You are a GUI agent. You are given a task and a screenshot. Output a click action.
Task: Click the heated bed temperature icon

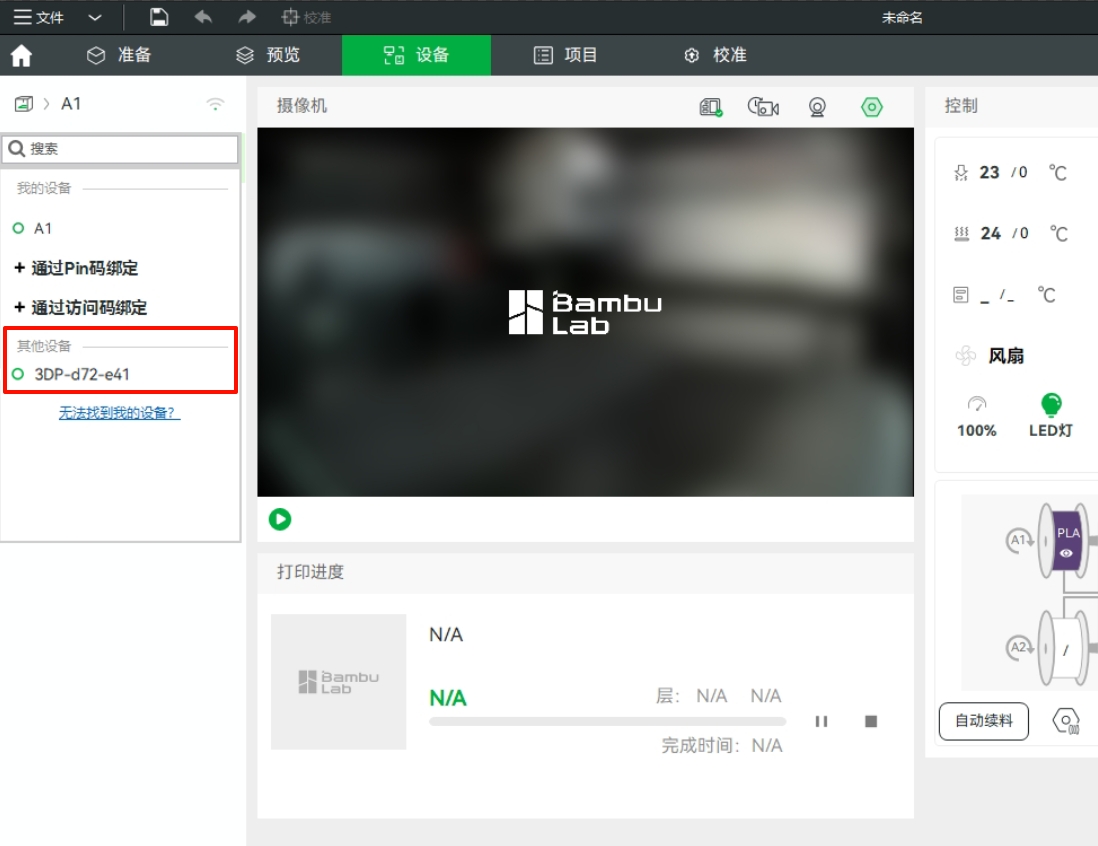(x=961, y=233)
